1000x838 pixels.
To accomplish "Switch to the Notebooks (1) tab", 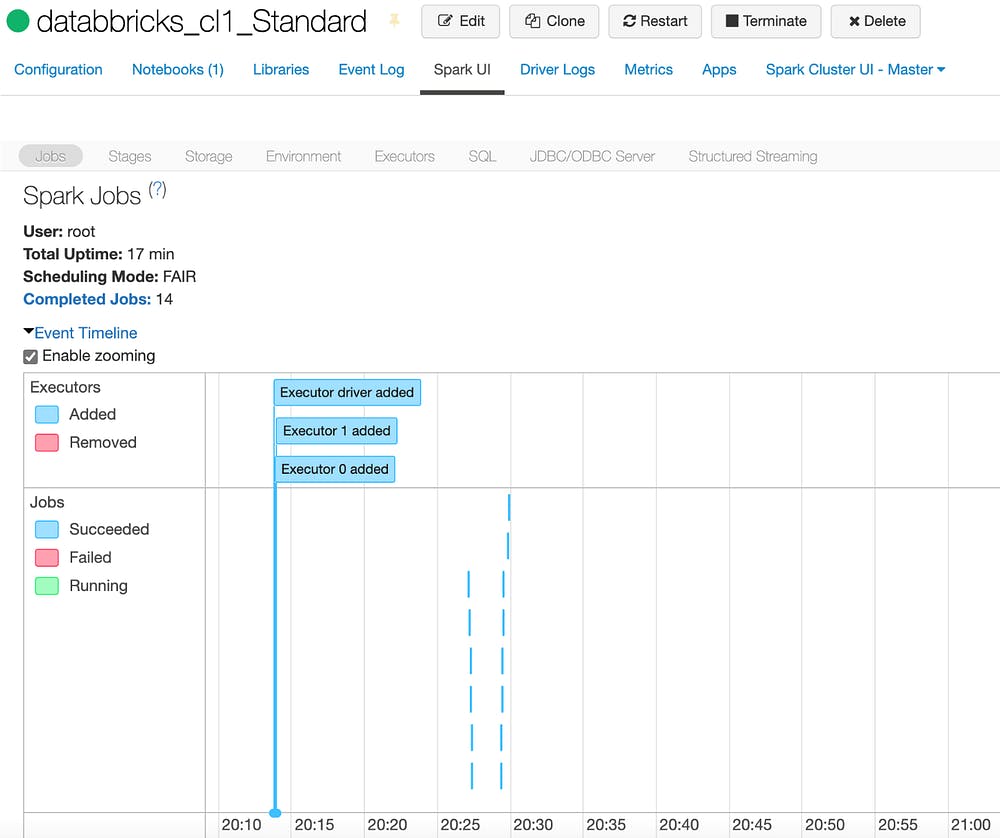I will [178, 70].
